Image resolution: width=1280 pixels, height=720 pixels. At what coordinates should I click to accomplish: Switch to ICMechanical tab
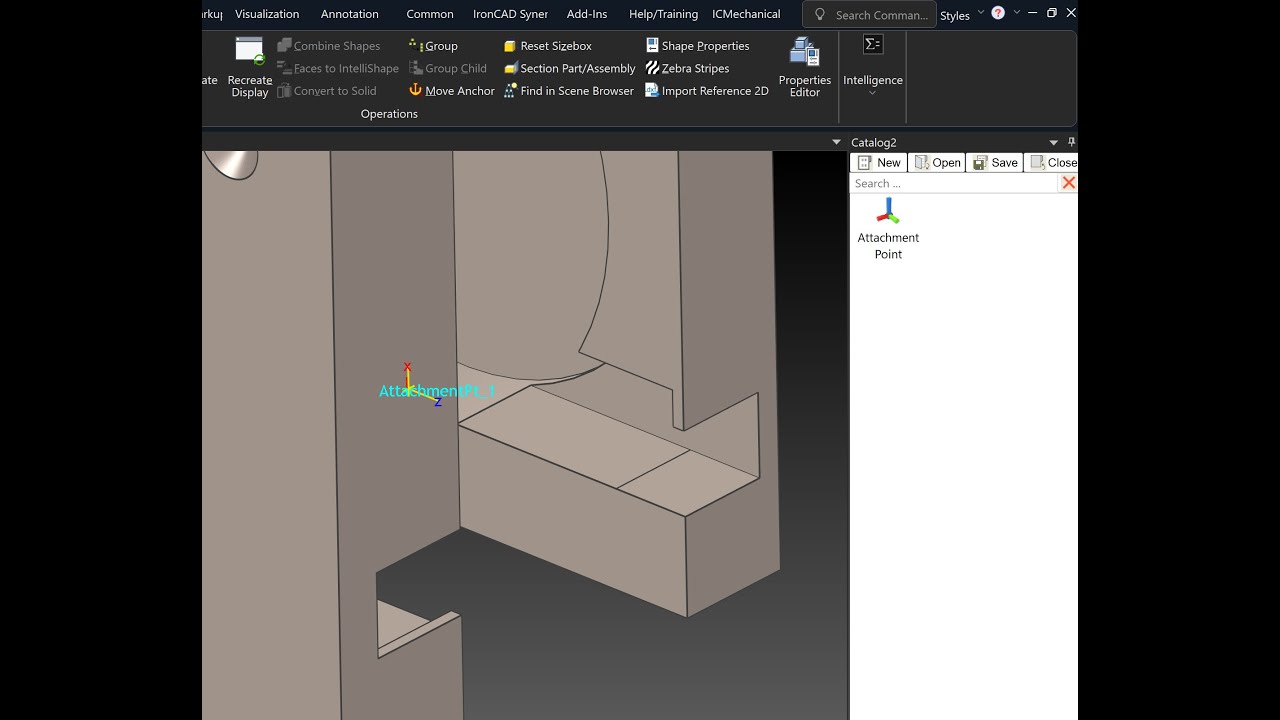click(x=746, y=14)
